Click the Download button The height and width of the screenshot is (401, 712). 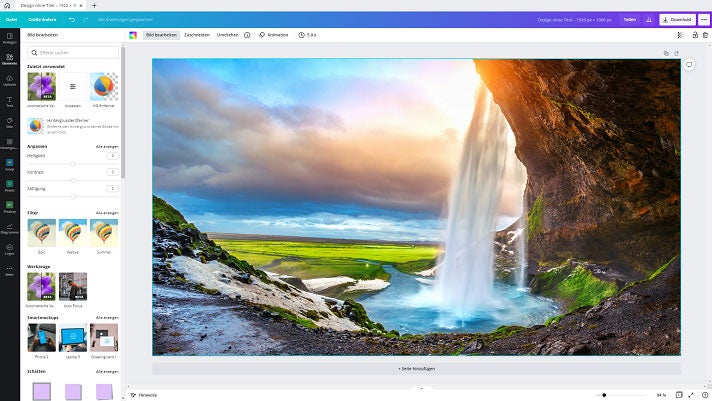coord(677,19)
